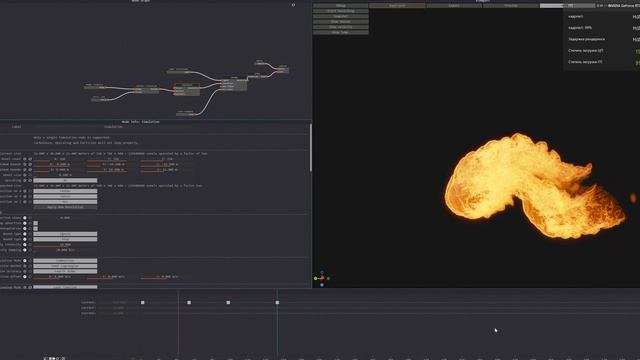Open the first Bound type dropdown
Screen dimensions: 640x360
point(65,234)
